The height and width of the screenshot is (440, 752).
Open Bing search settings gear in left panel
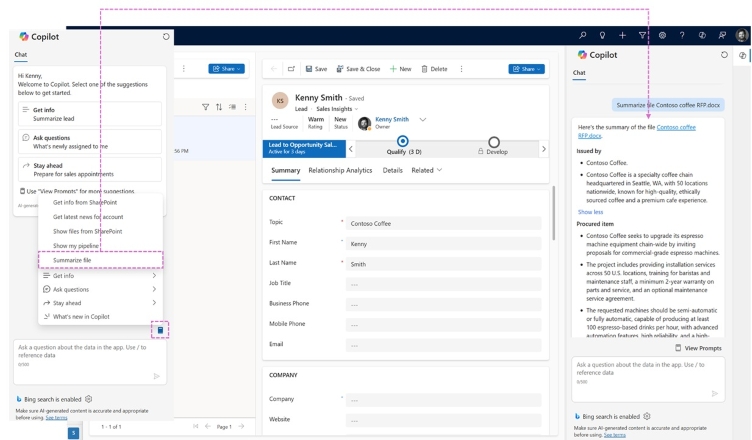click(88, 399)
